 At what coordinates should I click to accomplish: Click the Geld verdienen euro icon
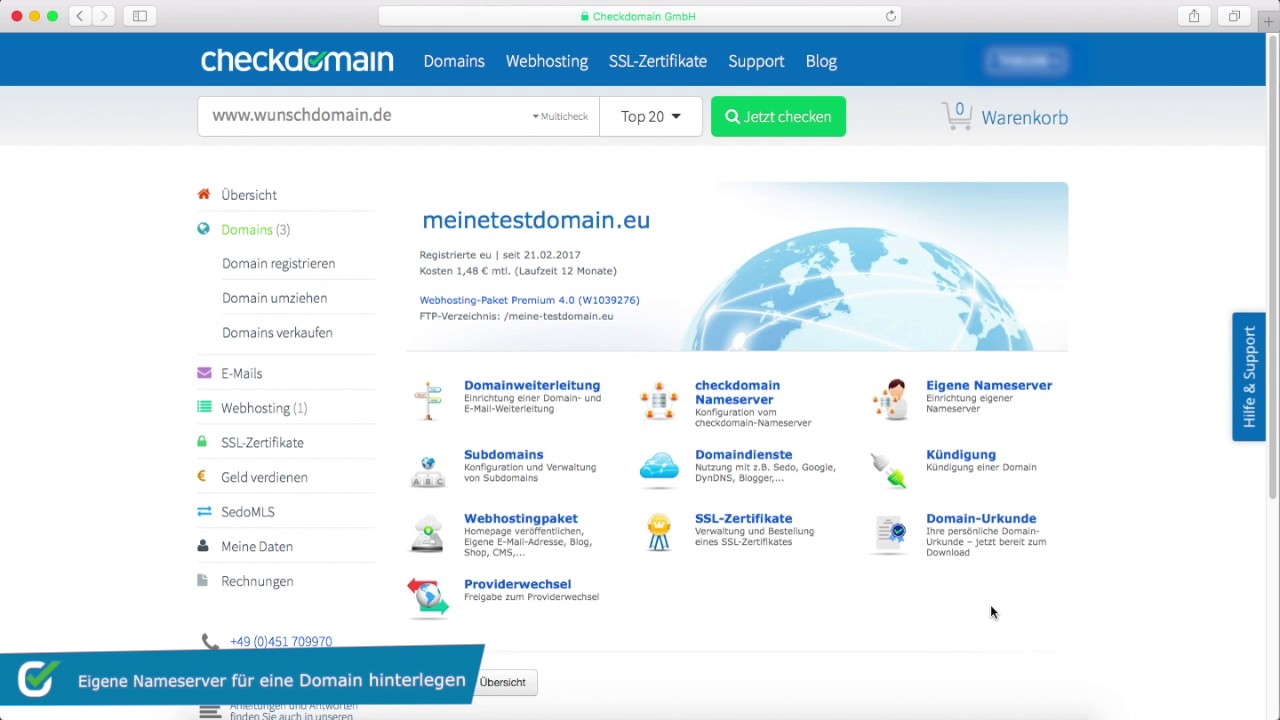(202, 476)
